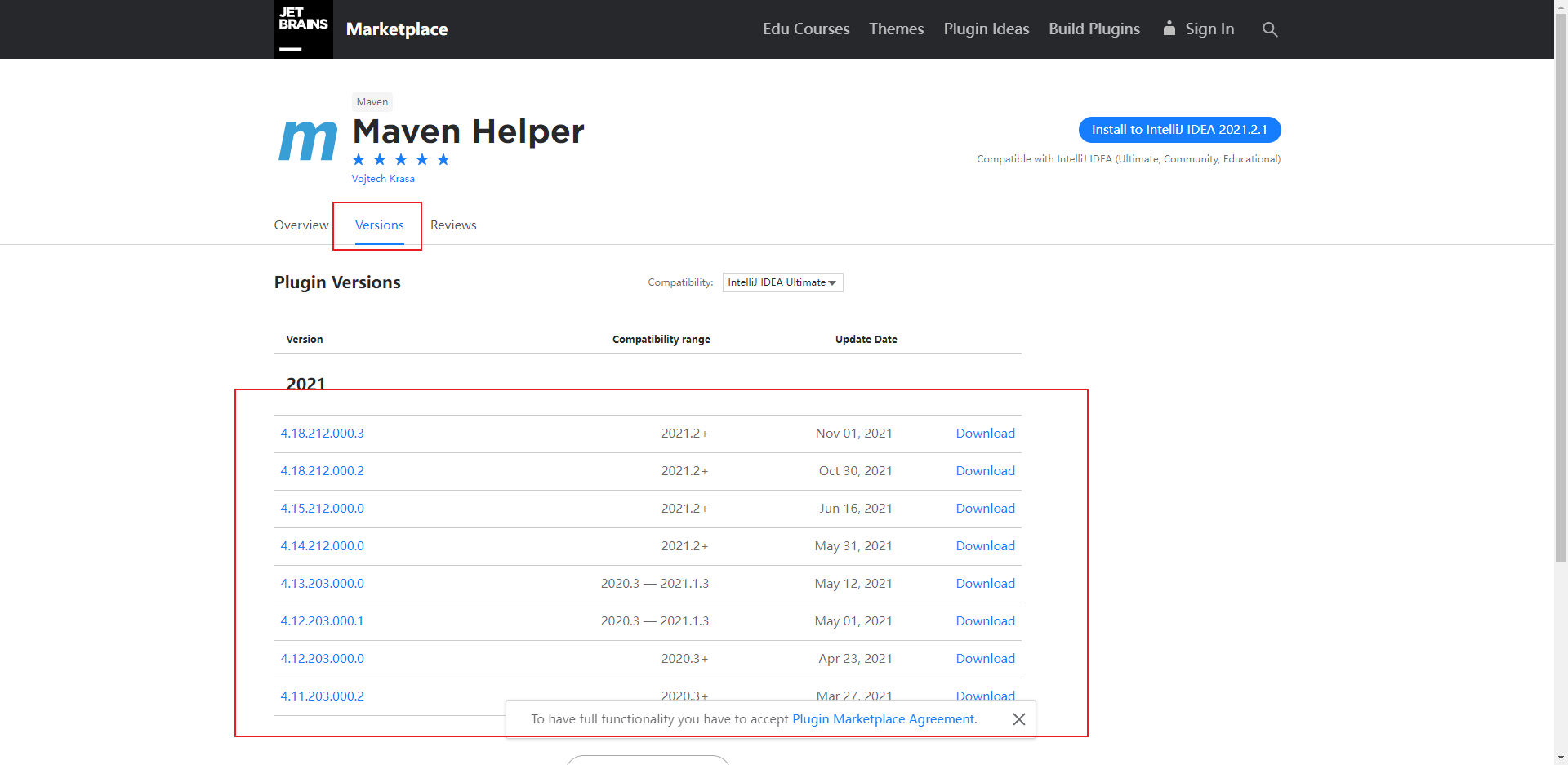Click the first rating star under the plugin name
This screenshot has height=765, width=1568.
tap(359, 159)
